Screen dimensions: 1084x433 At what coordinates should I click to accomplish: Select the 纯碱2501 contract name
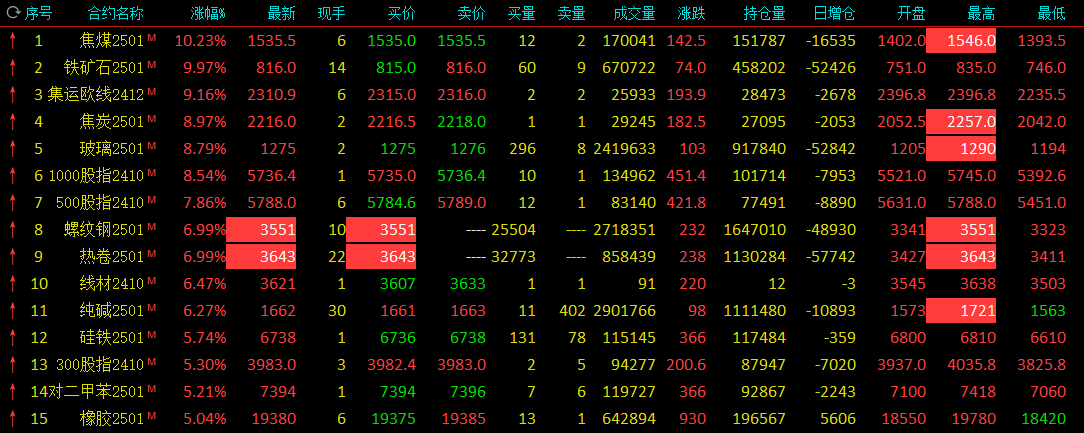click(x=111, y=311)
